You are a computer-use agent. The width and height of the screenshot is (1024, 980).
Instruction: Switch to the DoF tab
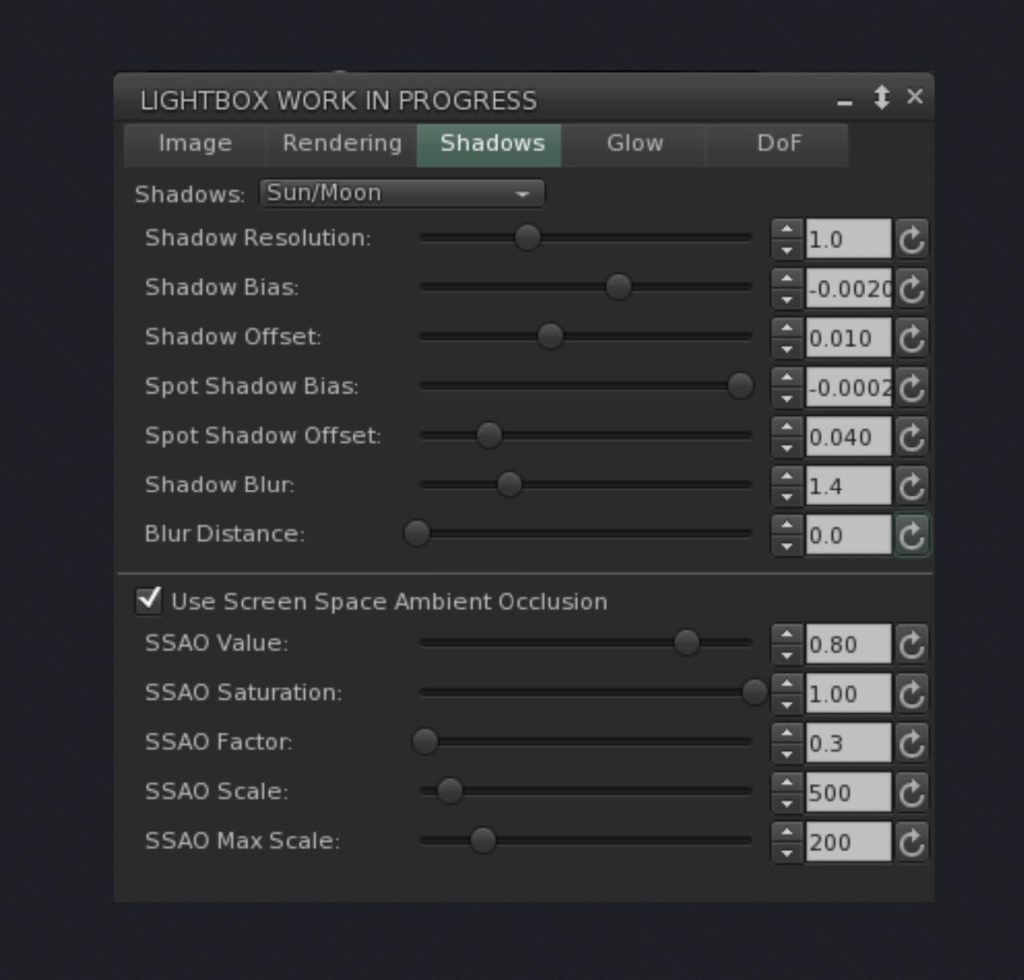pyautogui.click(x=778, y=144)
